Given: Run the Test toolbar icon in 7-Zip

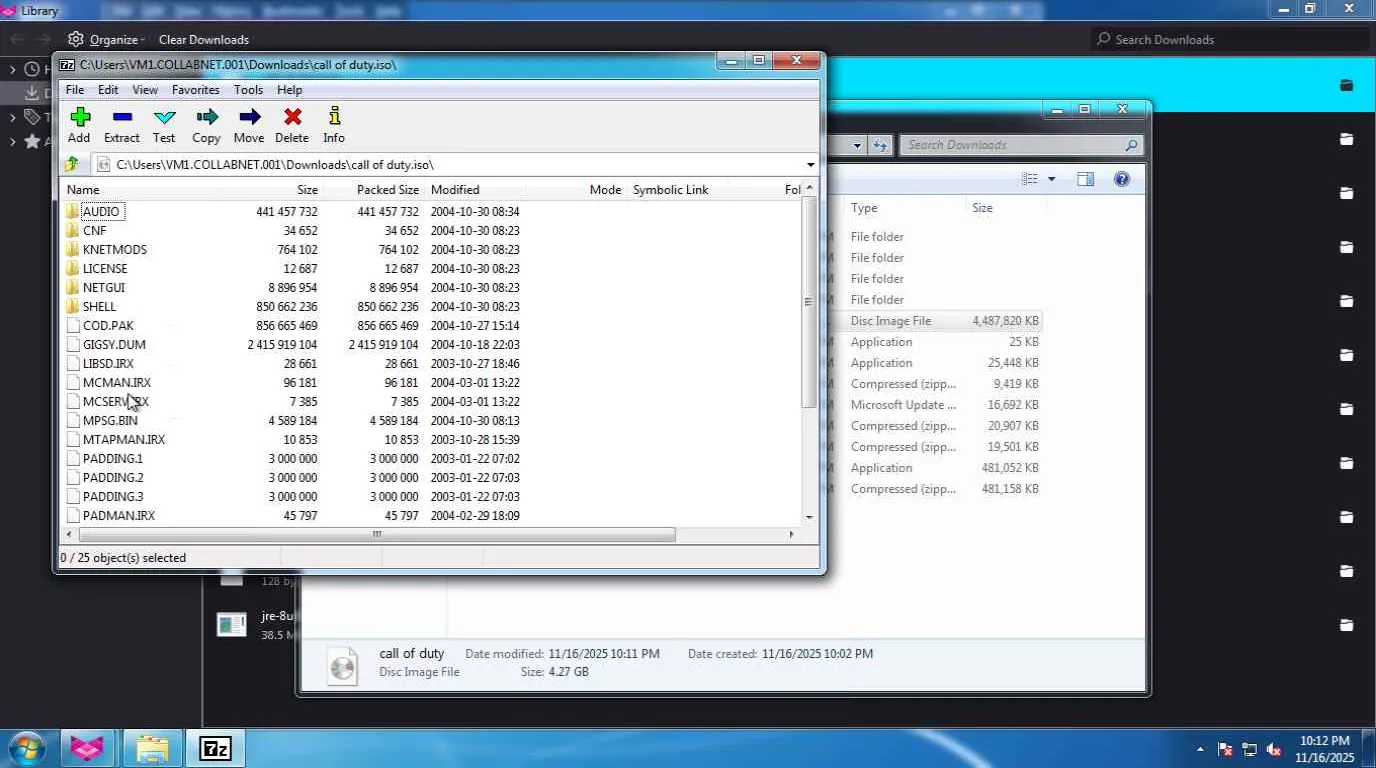Looking at the screenshot, I should 164,117.
